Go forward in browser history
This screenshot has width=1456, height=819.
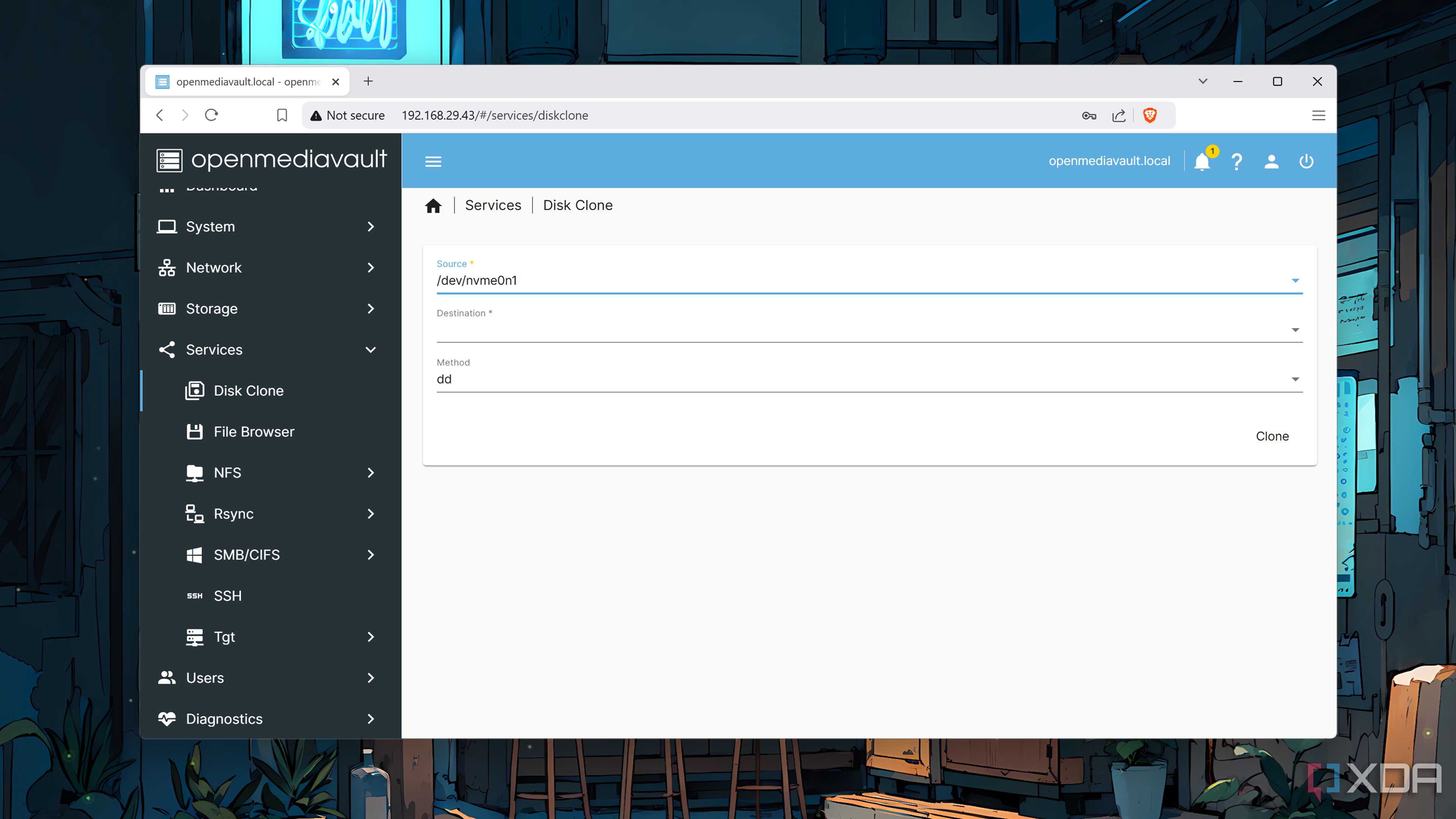pos(185,115)
